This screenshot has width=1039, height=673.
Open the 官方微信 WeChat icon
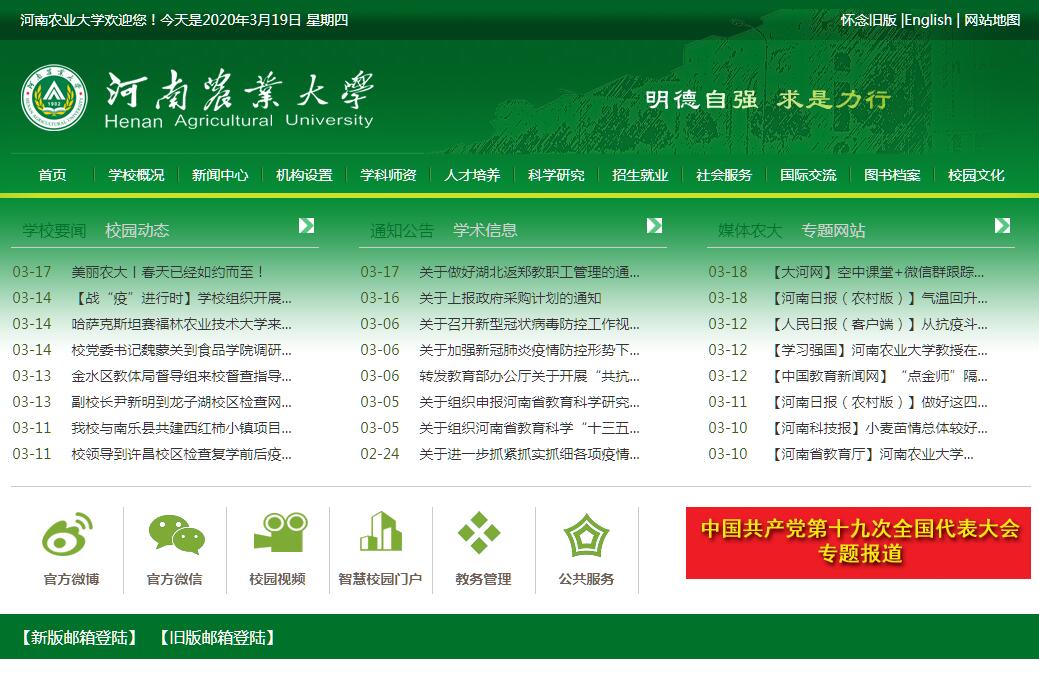pyautogui.click(x=175, y=535)
